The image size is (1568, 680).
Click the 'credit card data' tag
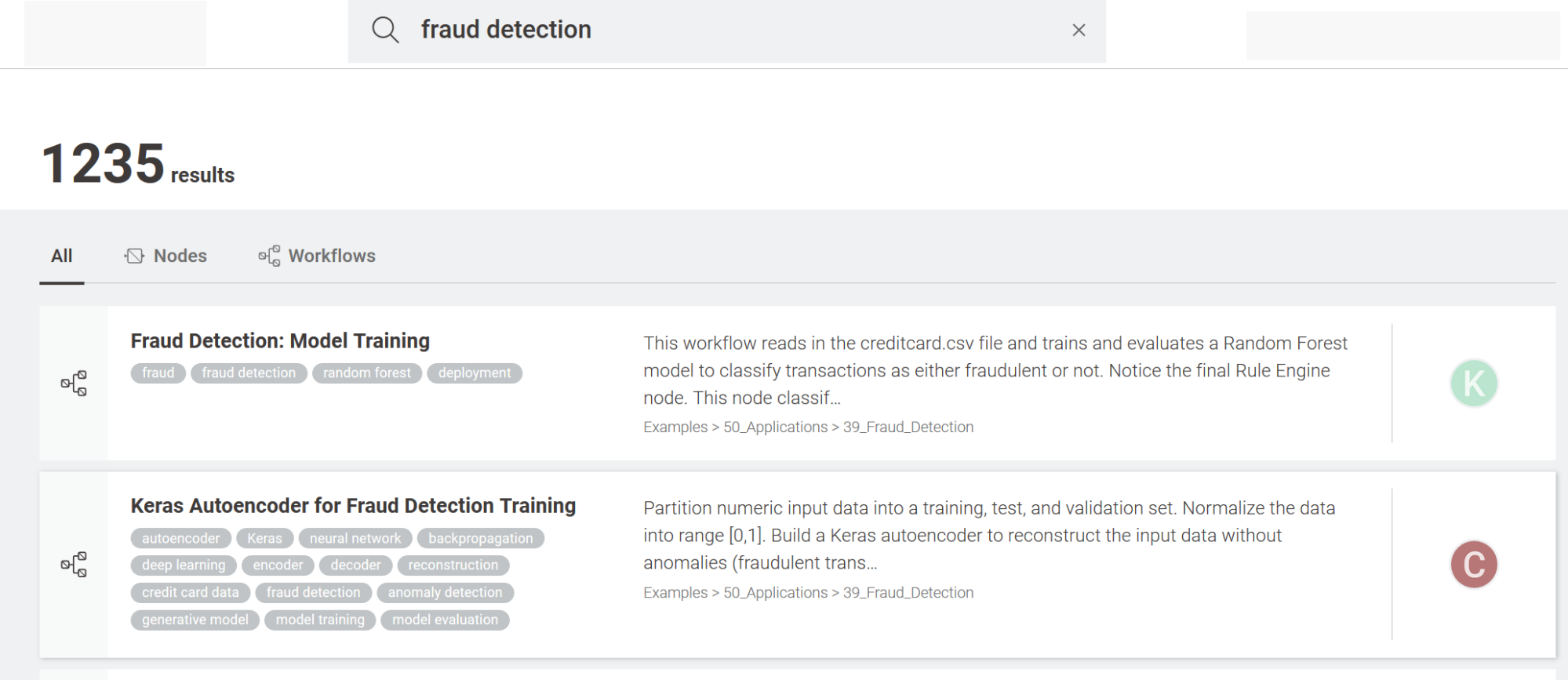point(191,593)
